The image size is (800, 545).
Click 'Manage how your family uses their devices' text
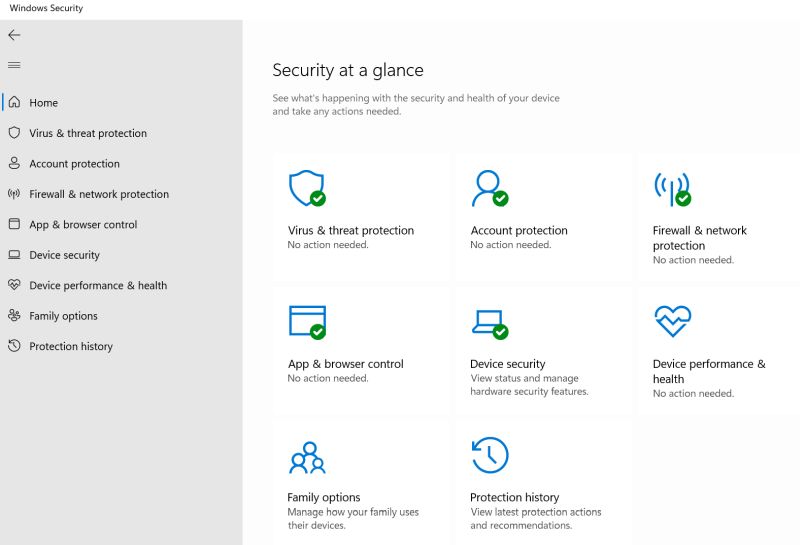(x=353, y=518)
